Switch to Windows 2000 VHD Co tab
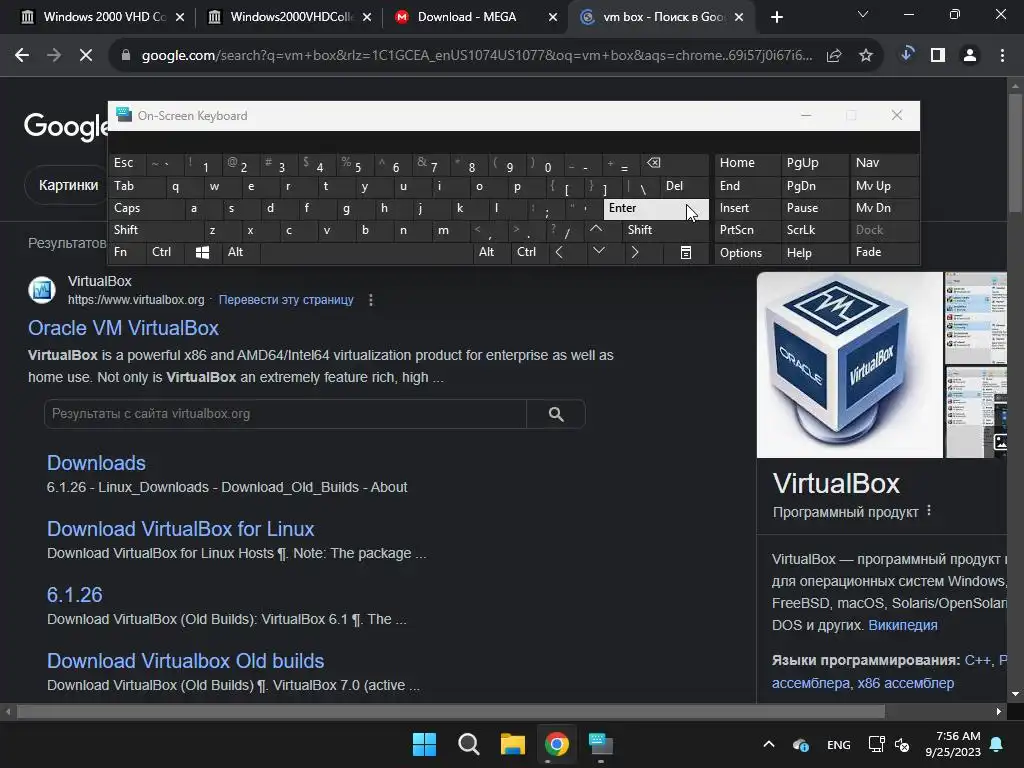The height and width of the screenshot is (768, 1024). click(104, 17)
